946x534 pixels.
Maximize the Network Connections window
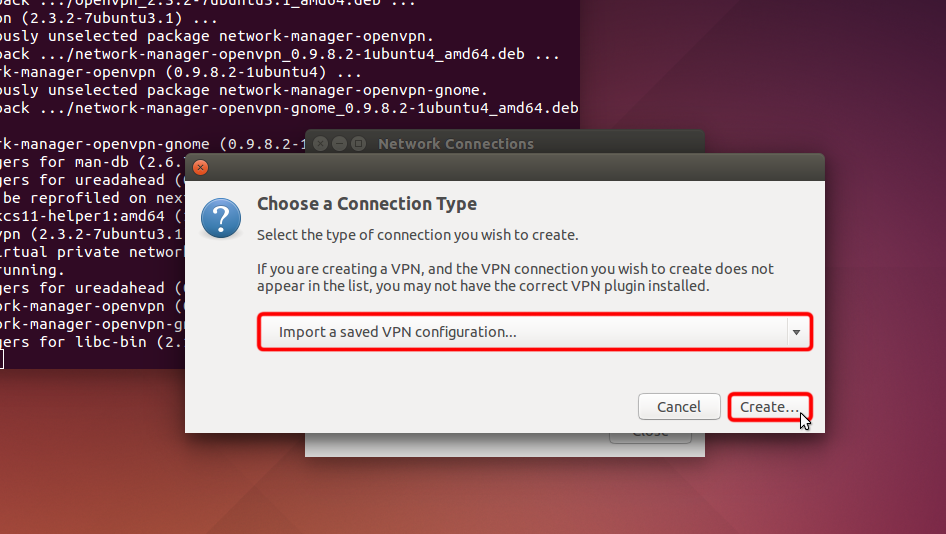click(358, 144)
